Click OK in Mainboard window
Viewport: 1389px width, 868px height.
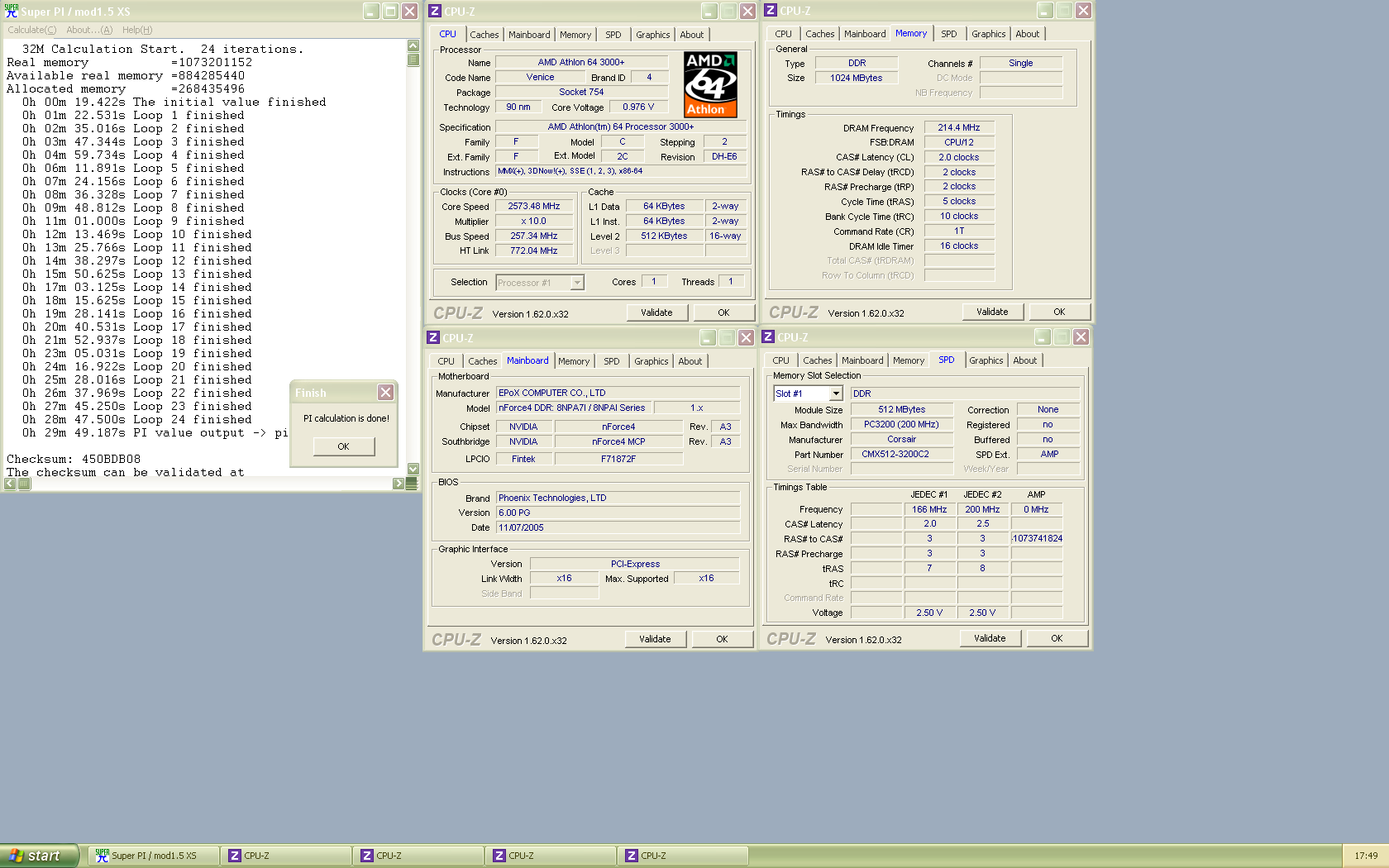(x=722, y=639)
